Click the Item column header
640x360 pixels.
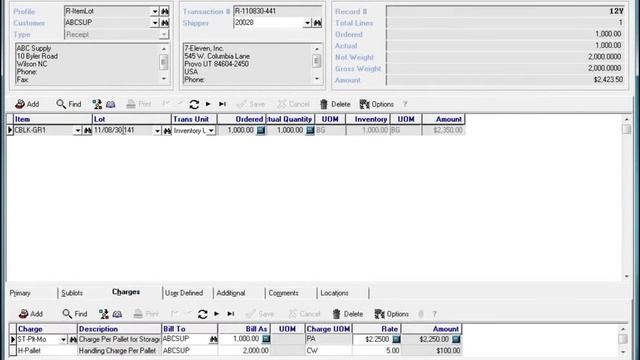[52, 119]
